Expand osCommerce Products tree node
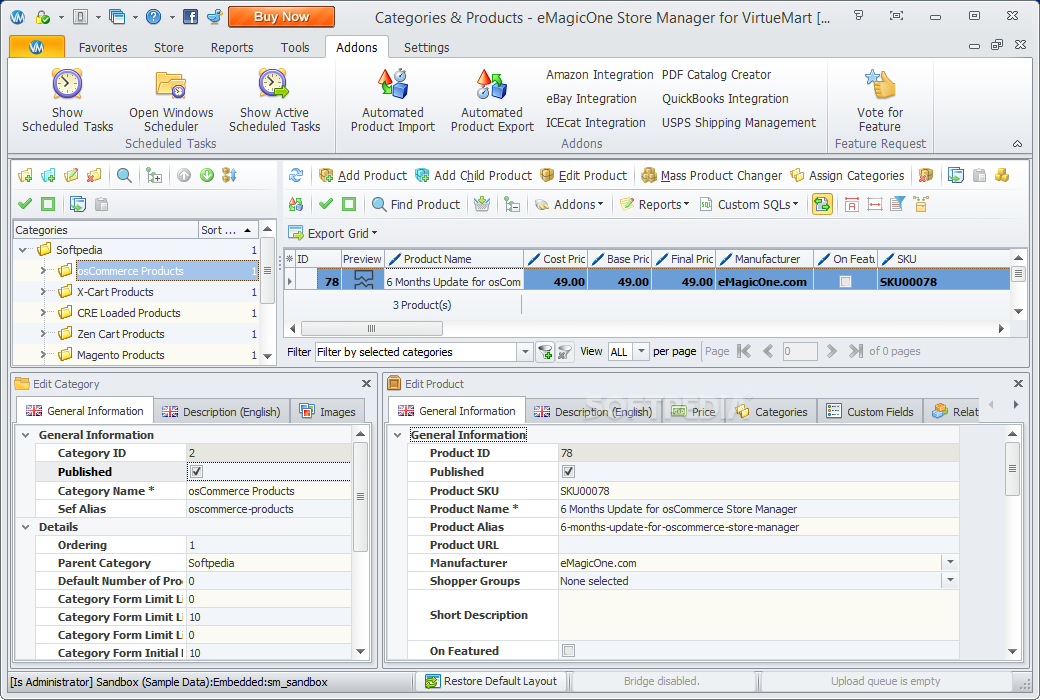The width and height of the screenshot is (1040, 700). pyautogui.click(x=43, y=271)
